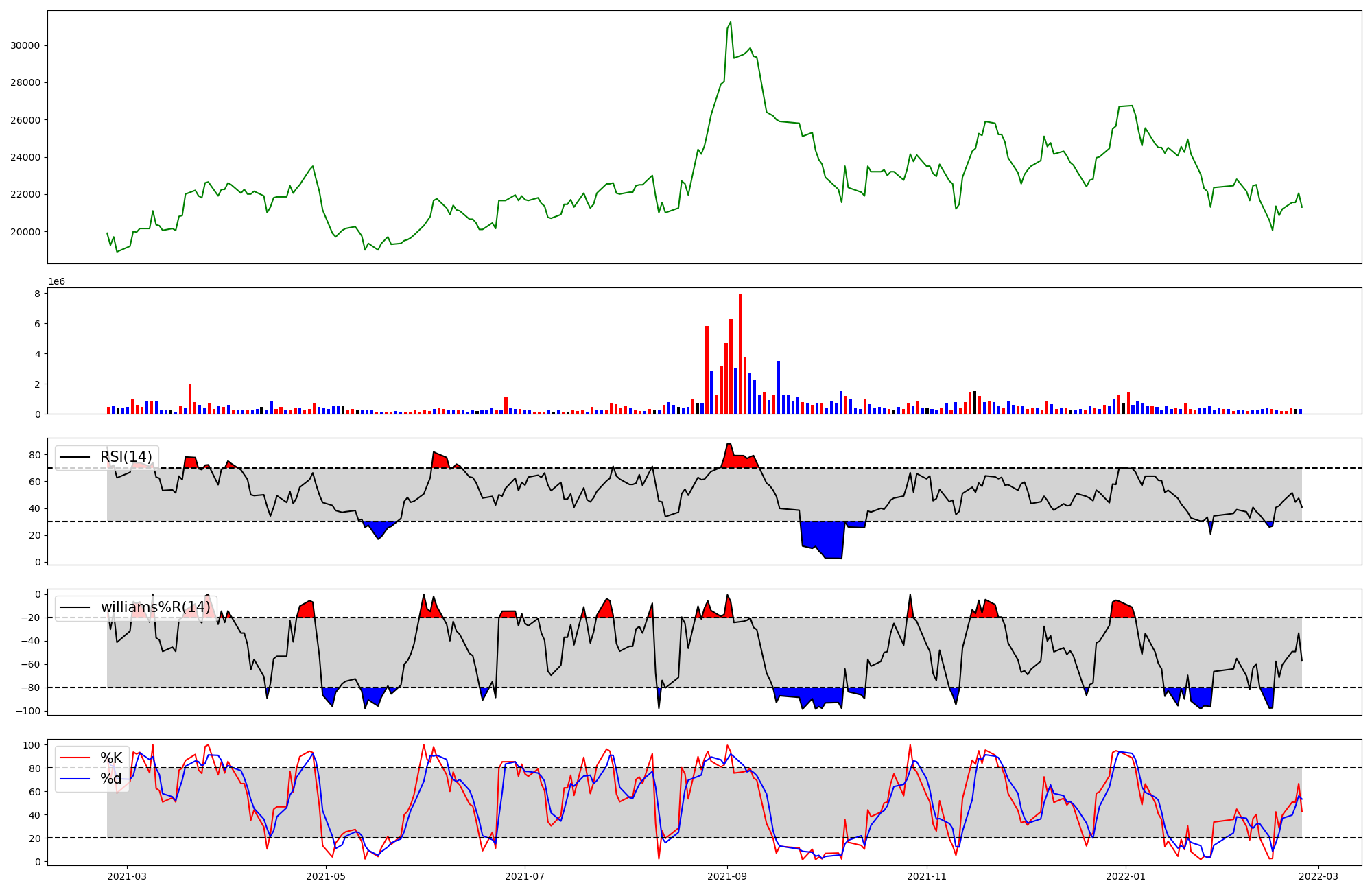Click the 1e6 volume scale label

pyautogui.click(x=56, y=282)
